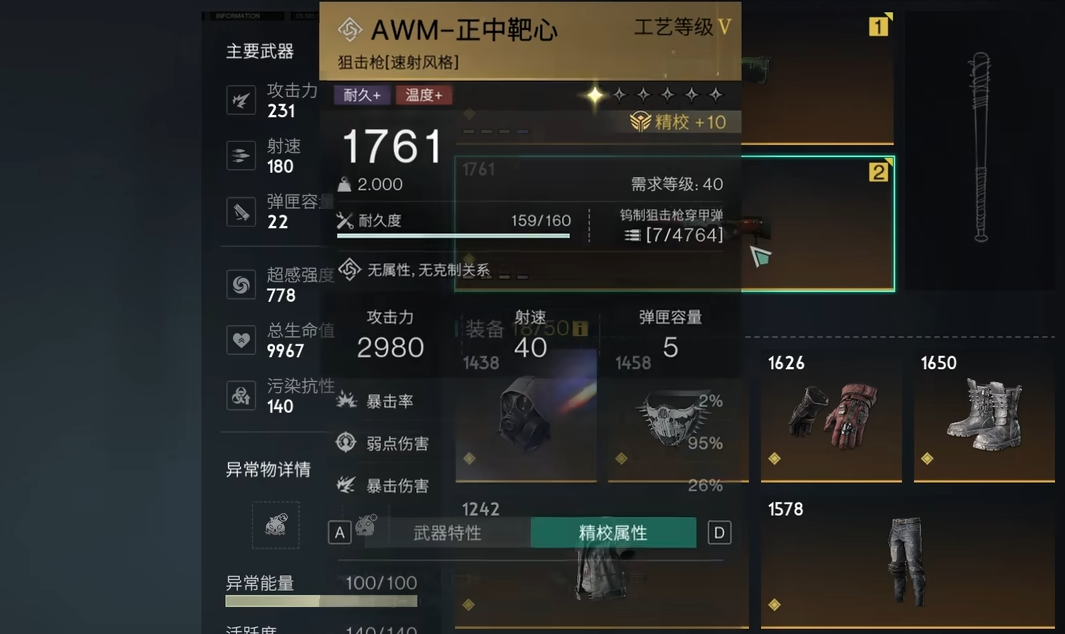1065x634 pixels.
Task: Click the 温度+ modifier tag
Action: 424,95
